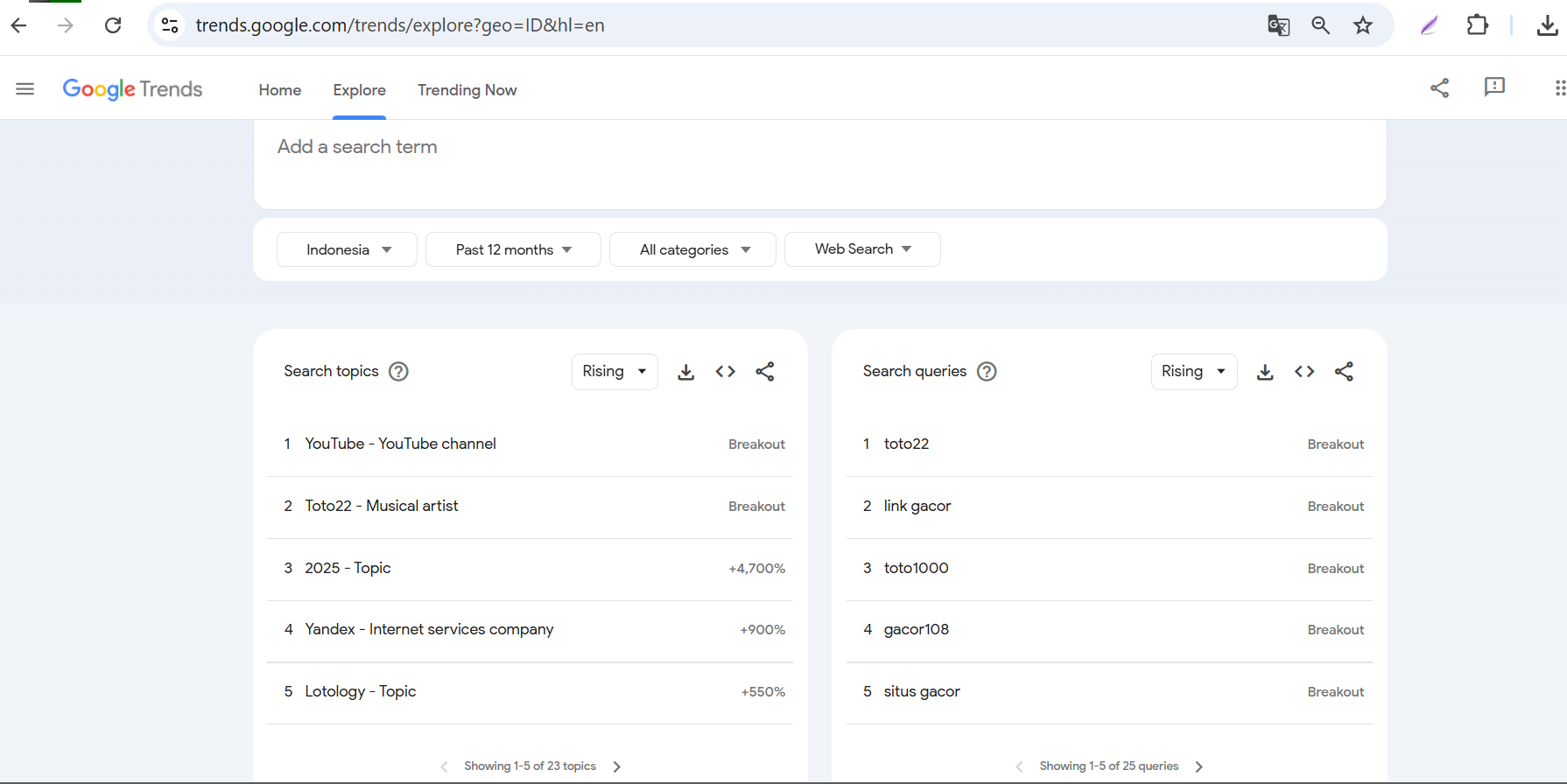Open the link gacor search query
This screenshot has height=784, width=1567.
point(917,506)
